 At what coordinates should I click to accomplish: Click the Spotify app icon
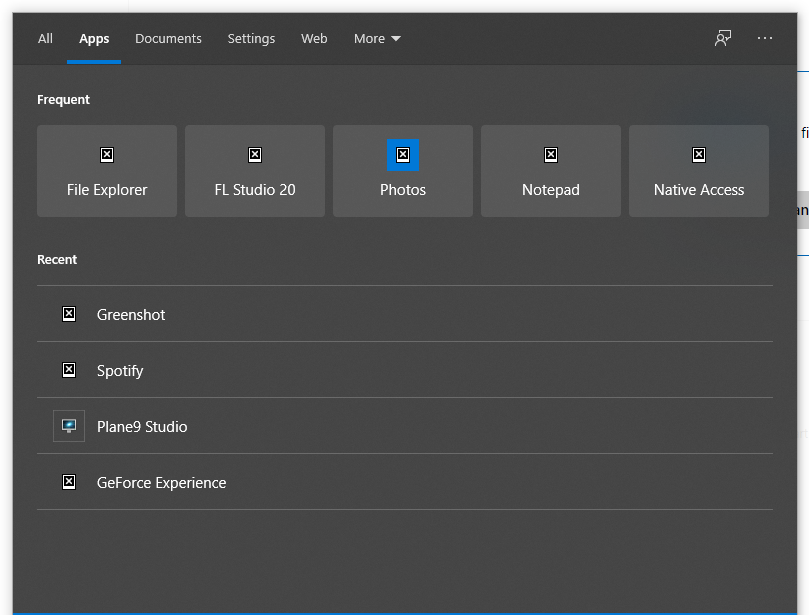[68, 369]
